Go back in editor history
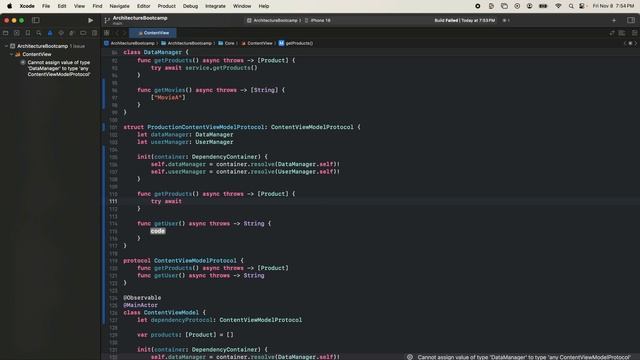The height and width of the screenshot is (360, 640). [117, 33]
